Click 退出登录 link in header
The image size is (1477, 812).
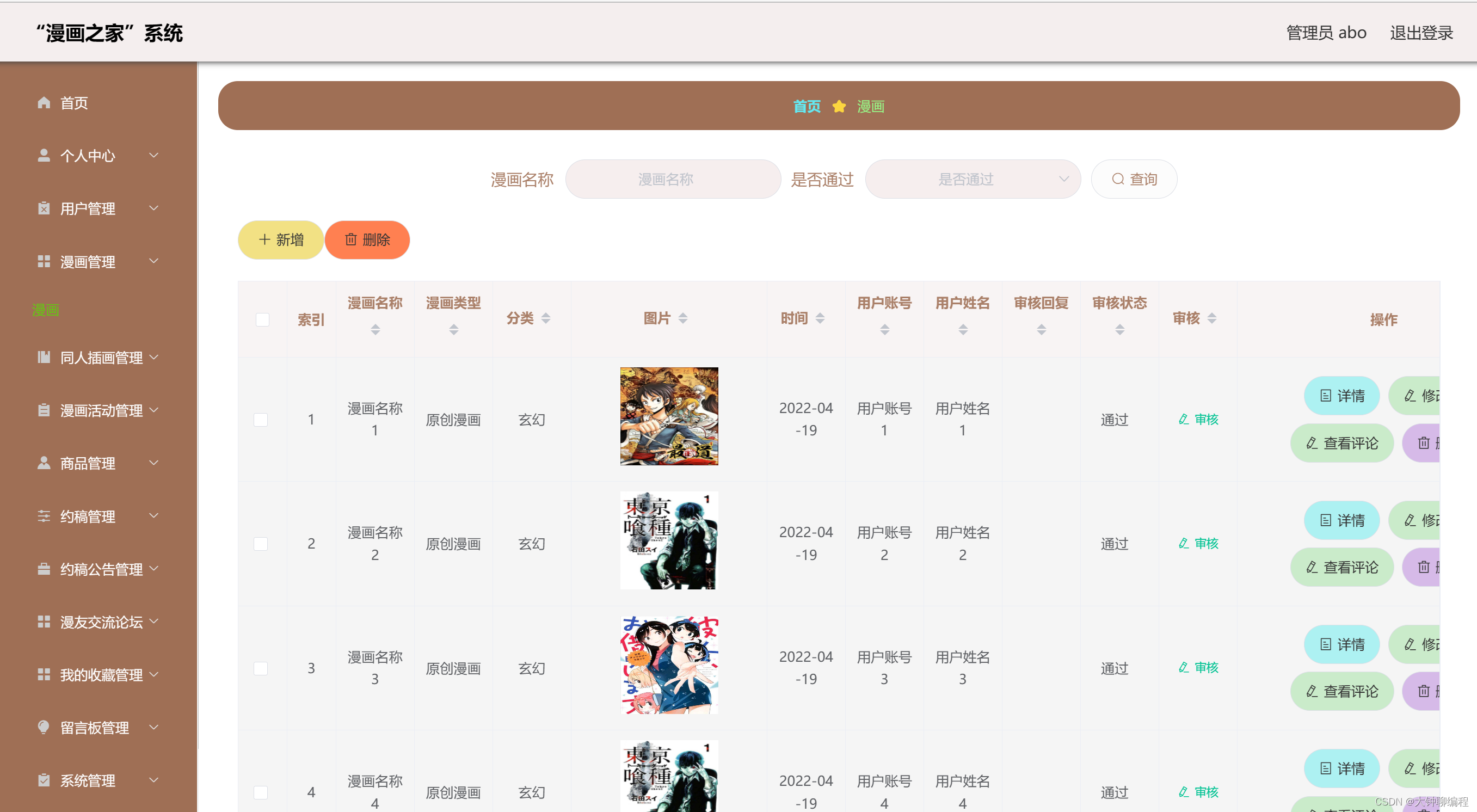point(1421,33)
